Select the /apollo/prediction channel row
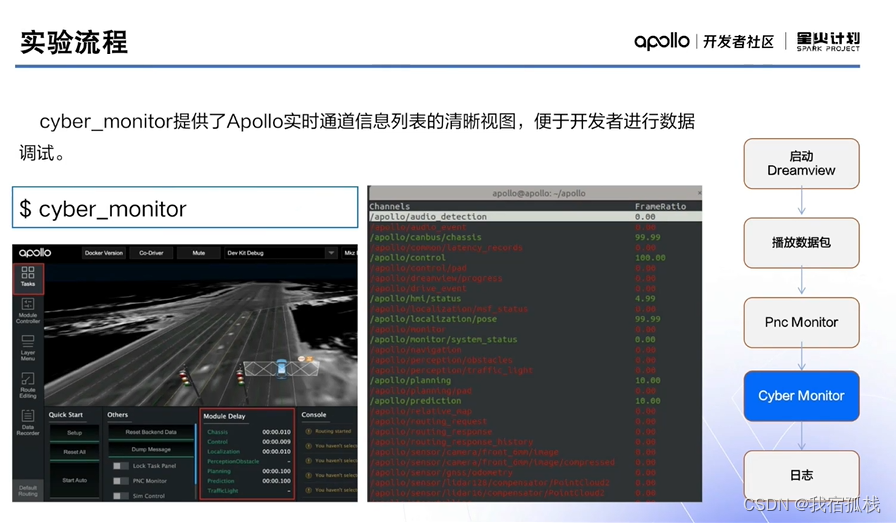 coord(535,401)
